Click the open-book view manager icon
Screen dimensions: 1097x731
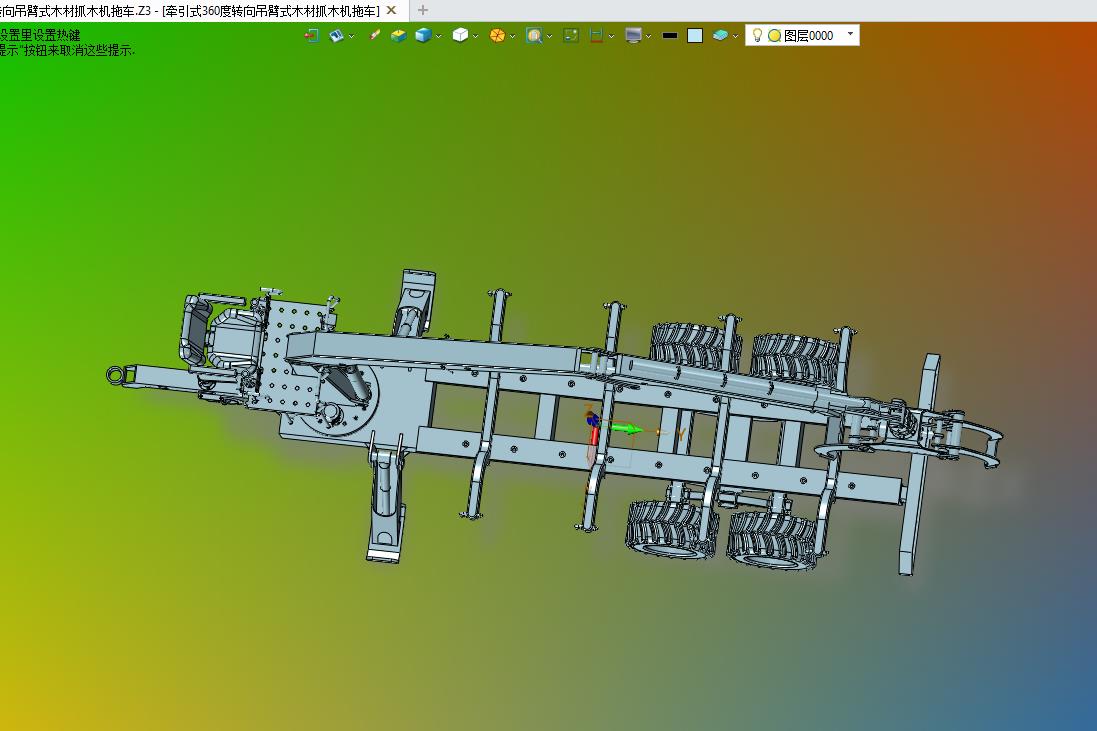[x=337, y=35]
